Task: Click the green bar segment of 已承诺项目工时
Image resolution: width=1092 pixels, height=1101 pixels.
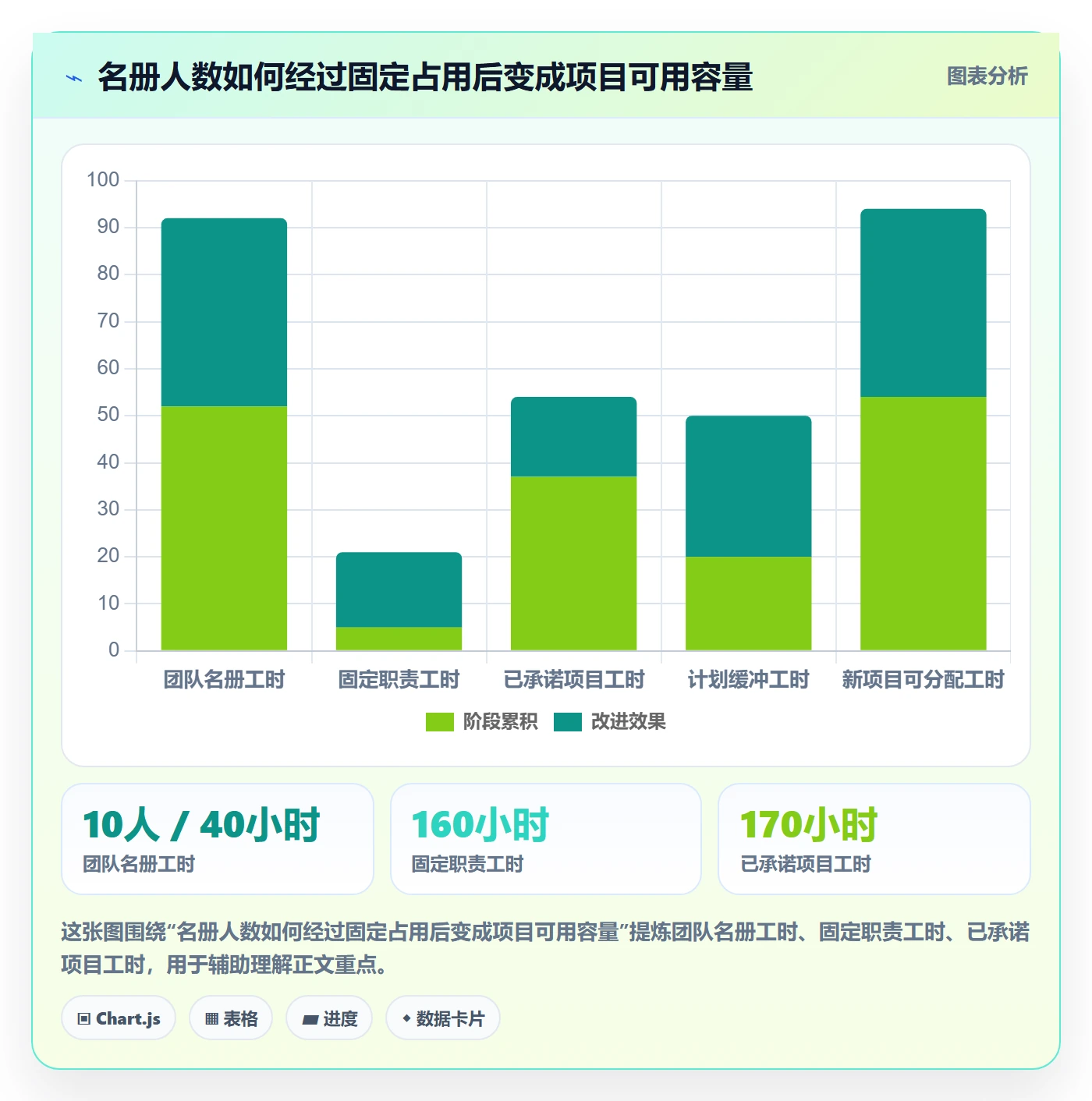Action: (573, 563)
